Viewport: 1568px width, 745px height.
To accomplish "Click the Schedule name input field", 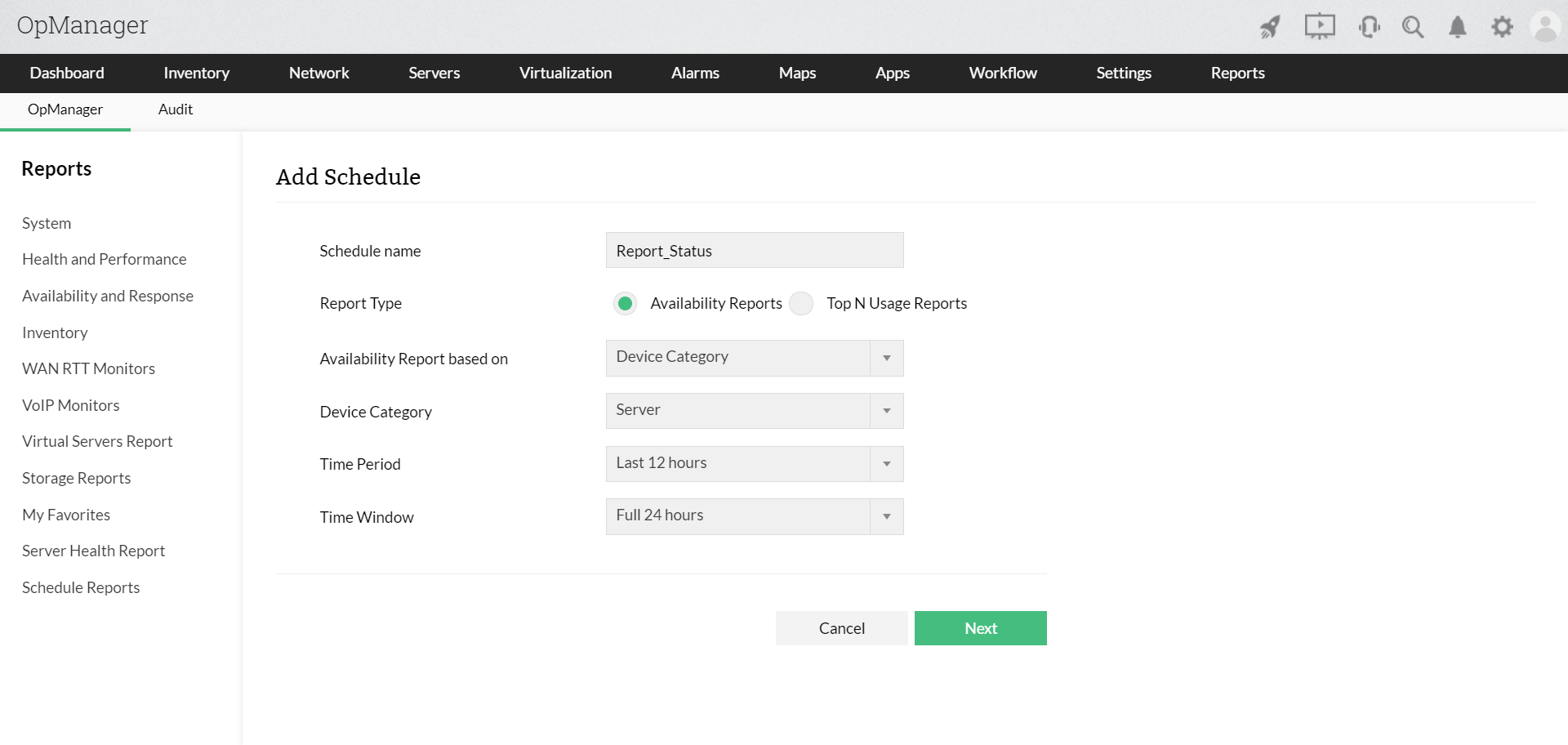I will click(754, 250).
